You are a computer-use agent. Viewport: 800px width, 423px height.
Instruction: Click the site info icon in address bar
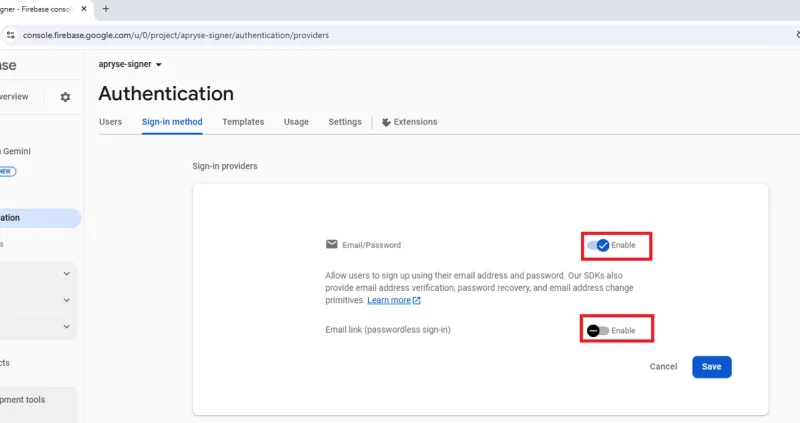[11, 35]
